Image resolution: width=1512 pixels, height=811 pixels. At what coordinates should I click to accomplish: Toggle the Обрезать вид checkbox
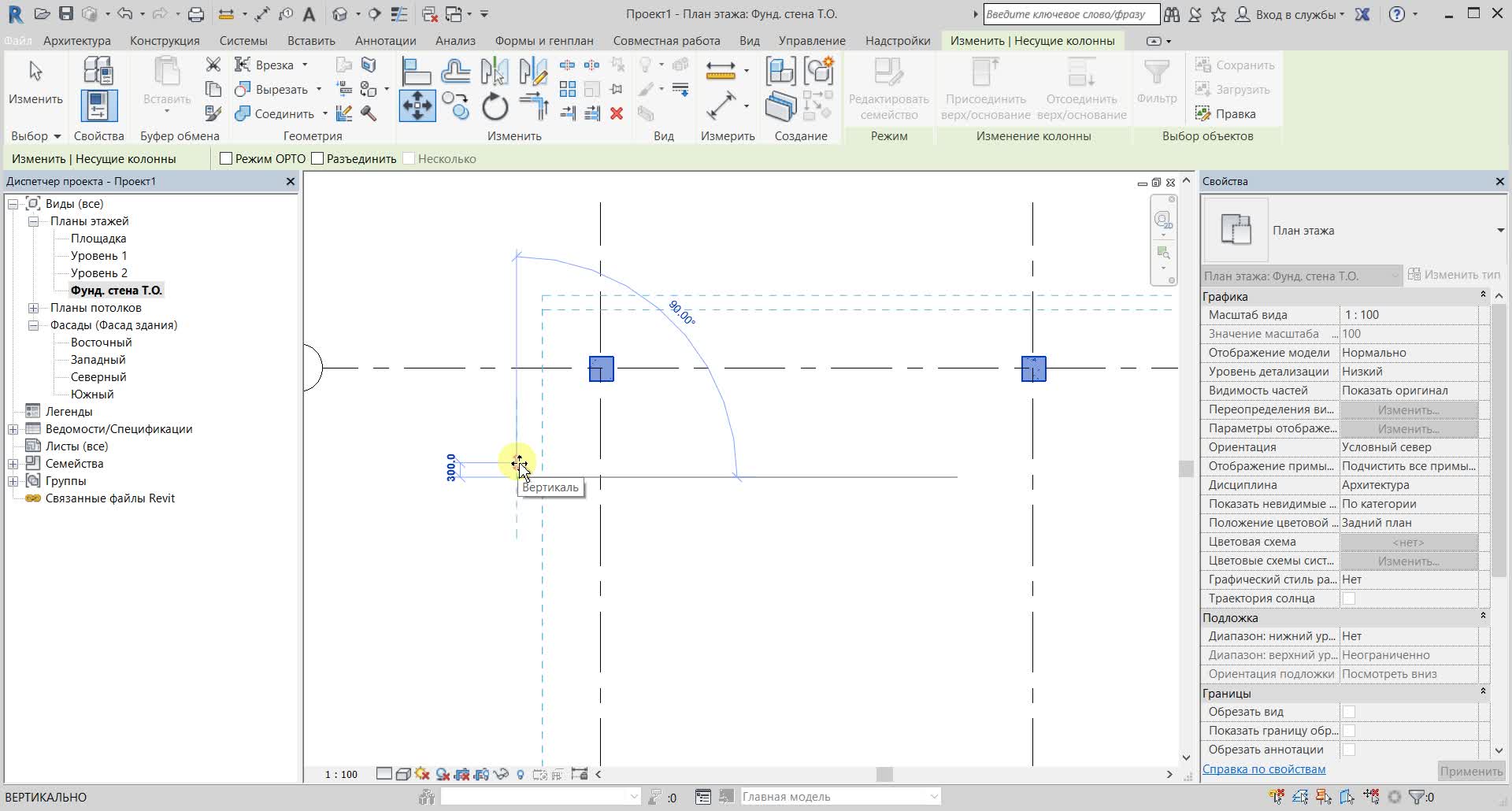1349,712
